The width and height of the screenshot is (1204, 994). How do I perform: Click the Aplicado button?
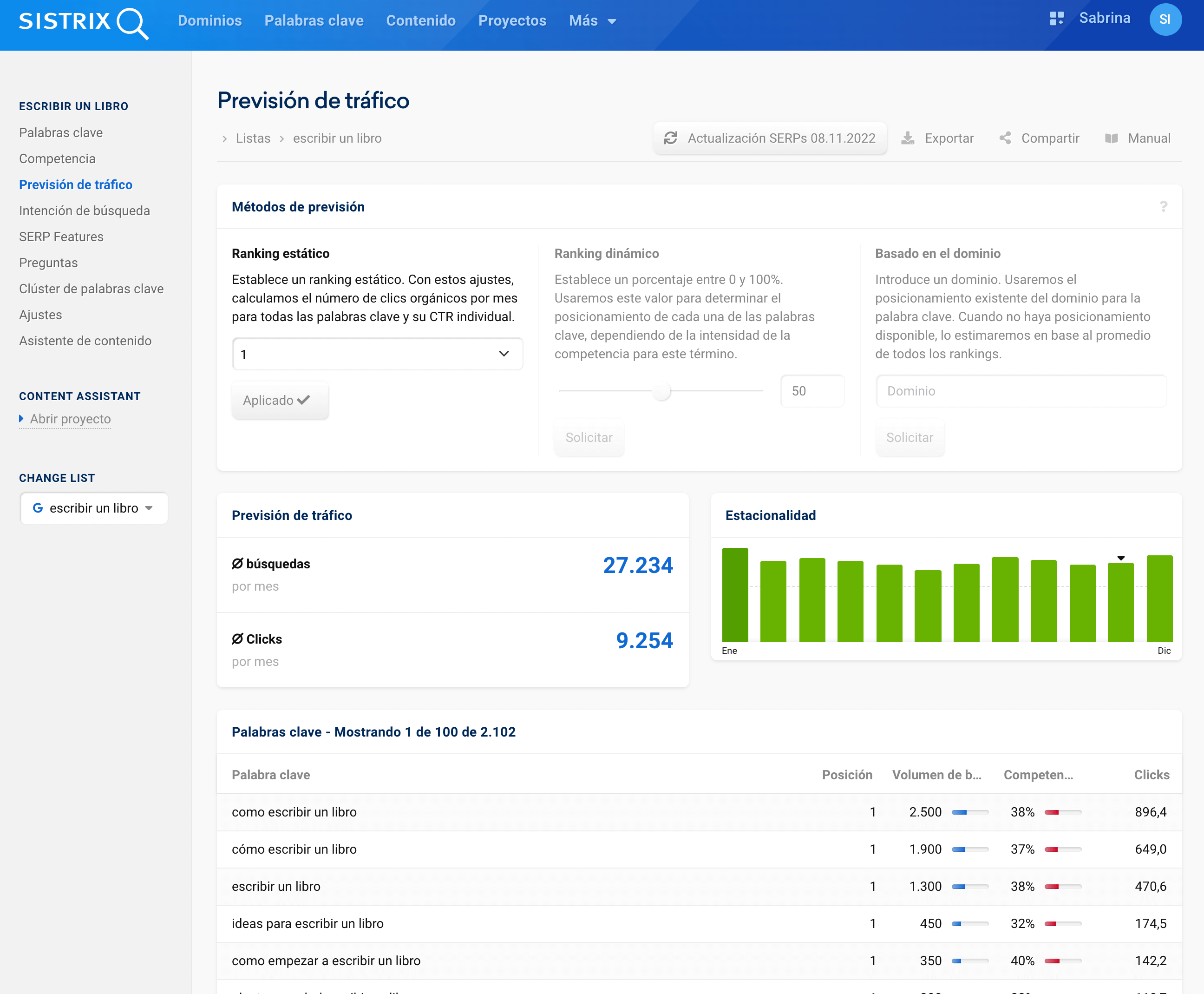(x=279, y=400)
